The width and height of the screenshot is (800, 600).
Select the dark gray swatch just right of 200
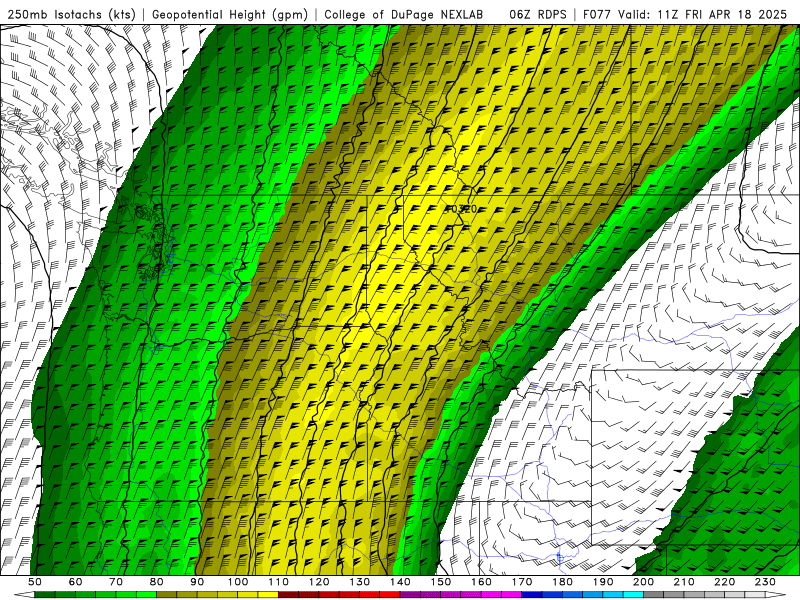654,595
